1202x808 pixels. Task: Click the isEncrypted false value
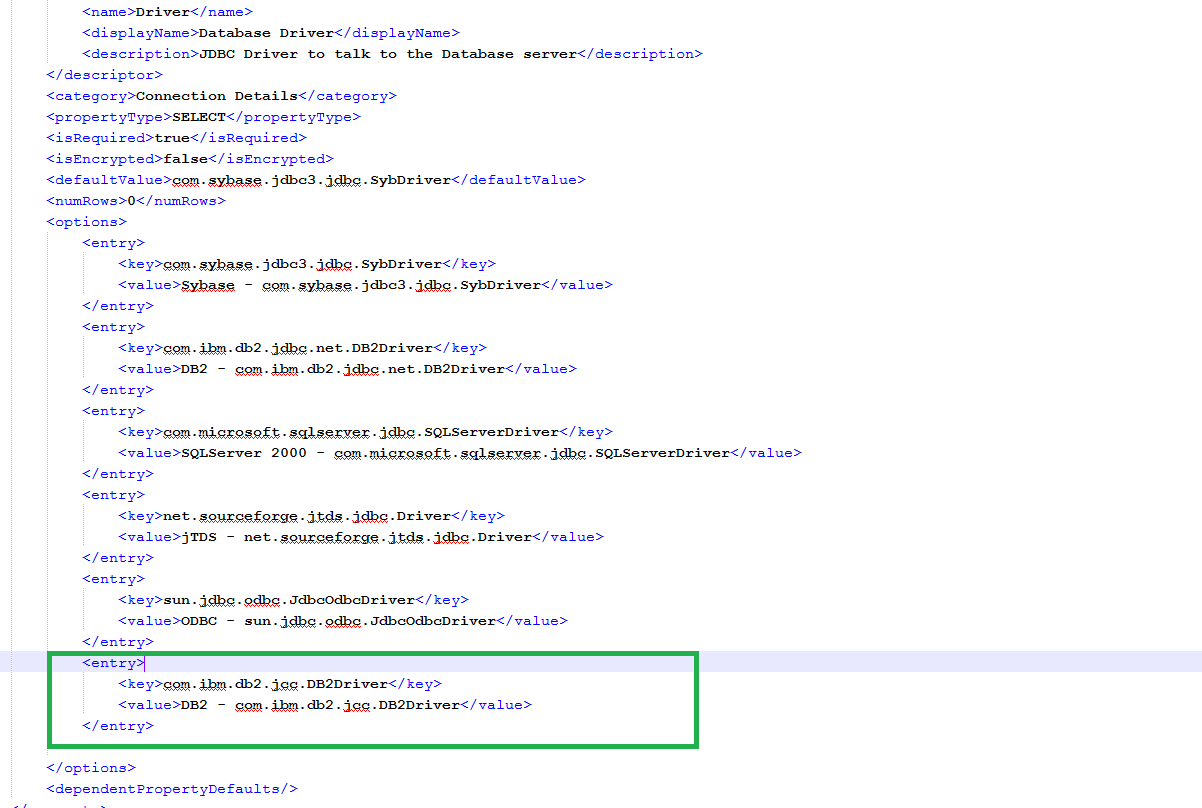[186, 158]
